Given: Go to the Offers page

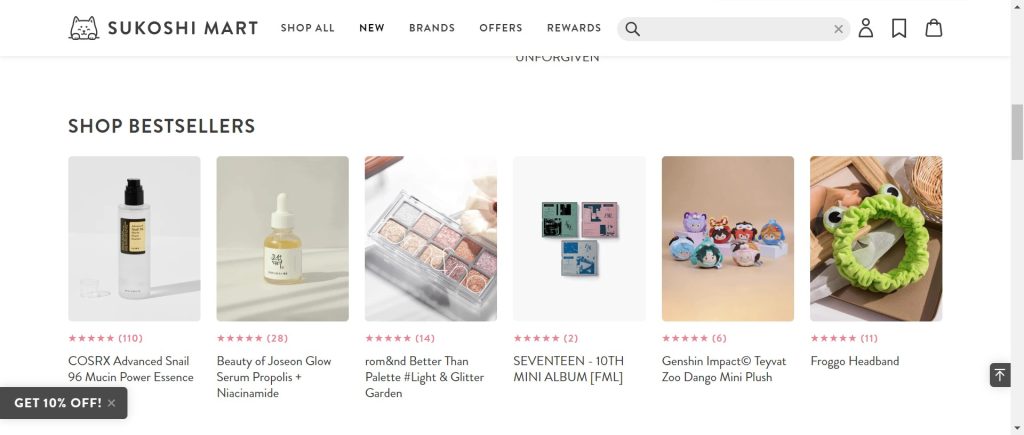Looking at the screenshot, I should coord(501,28).
